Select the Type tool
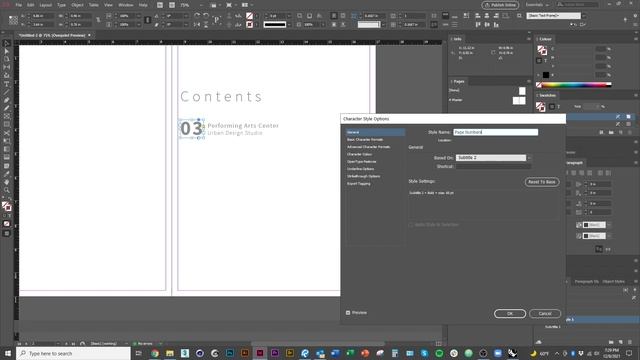Viewport: 640px width, 360px height. (7, 84)
